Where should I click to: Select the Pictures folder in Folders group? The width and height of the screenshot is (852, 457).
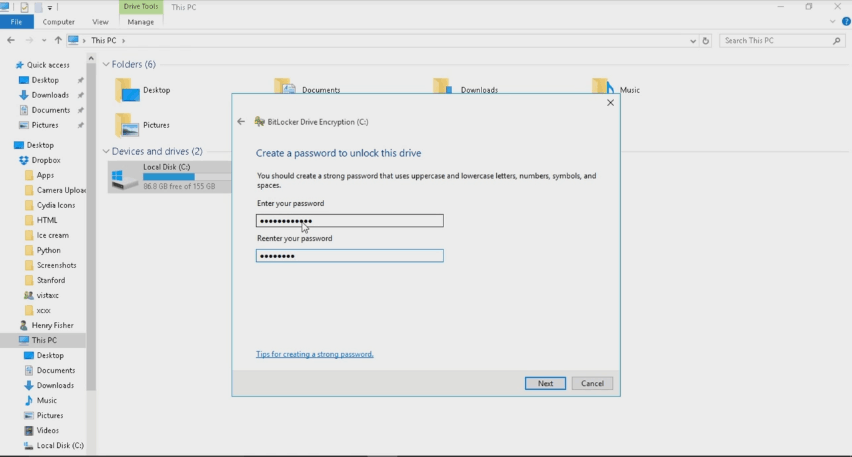[143, 125]
